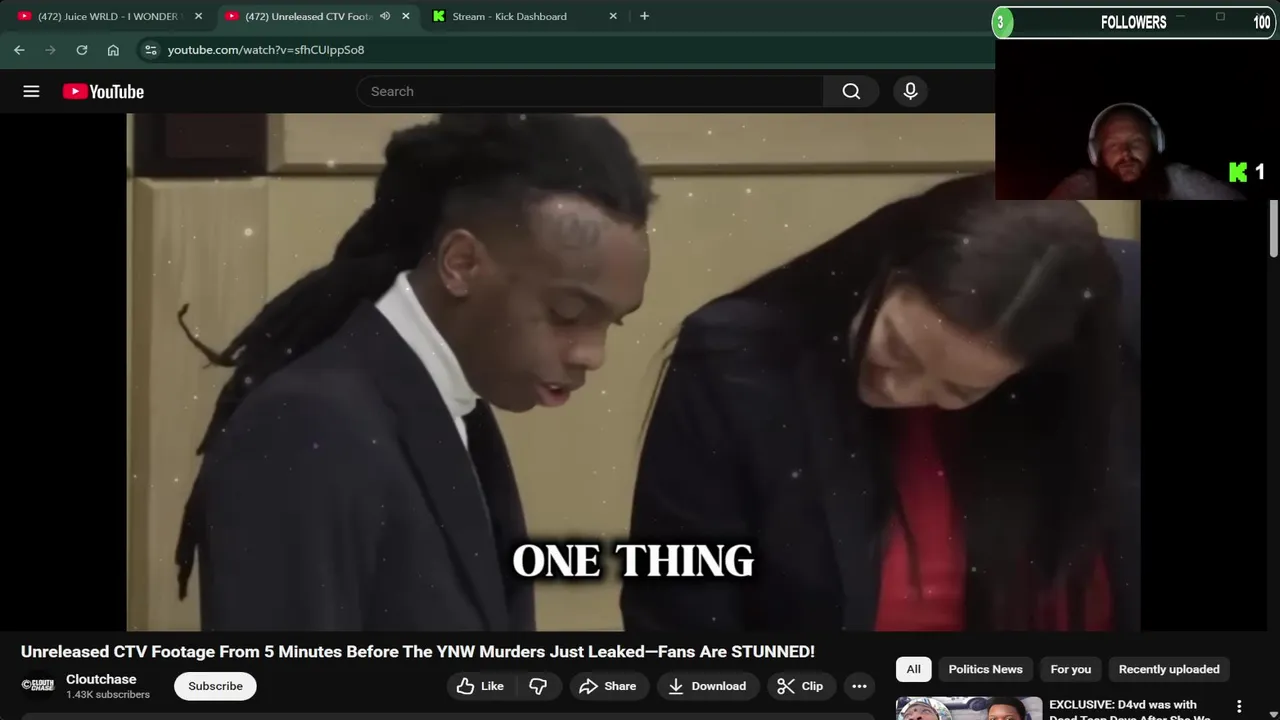
Task: Subscribe to Cloutchase channel
Action: click(215, 686)
